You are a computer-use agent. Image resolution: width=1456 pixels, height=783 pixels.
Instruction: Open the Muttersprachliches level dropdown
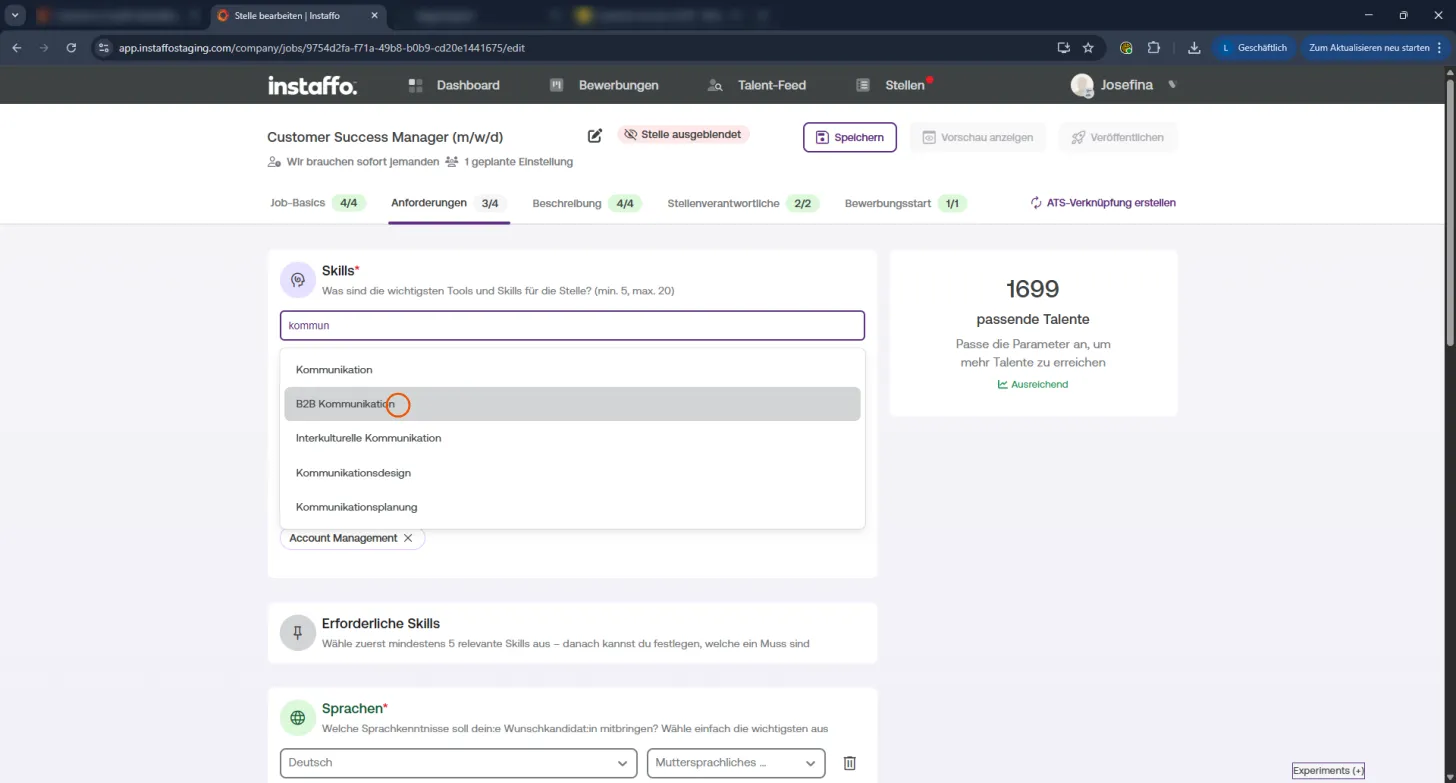pos(736,763)
